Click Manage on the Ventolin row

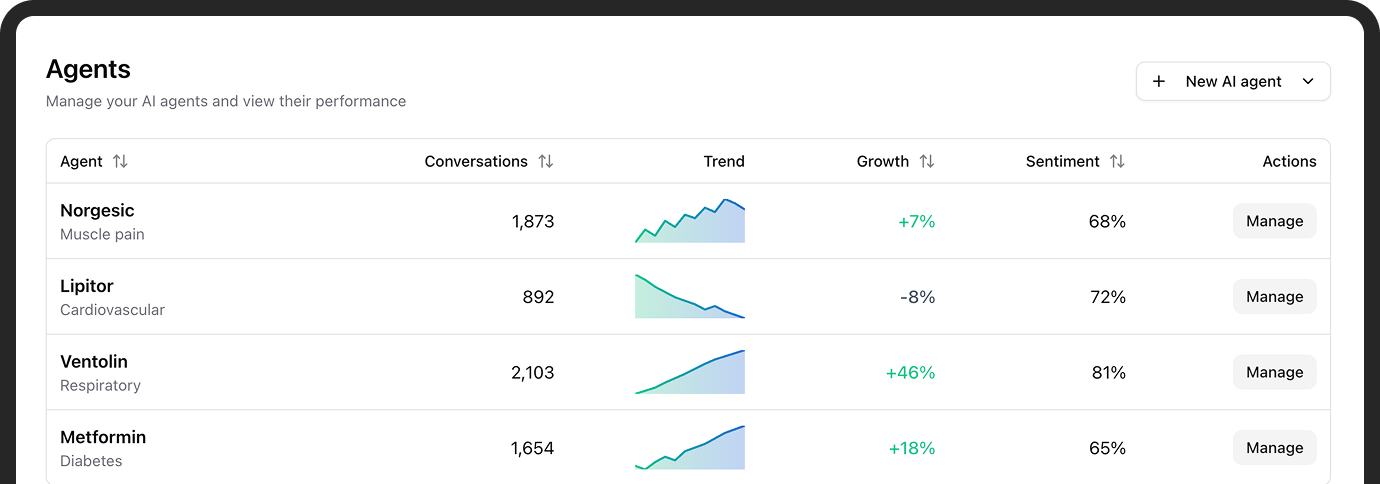[1274, 372]
